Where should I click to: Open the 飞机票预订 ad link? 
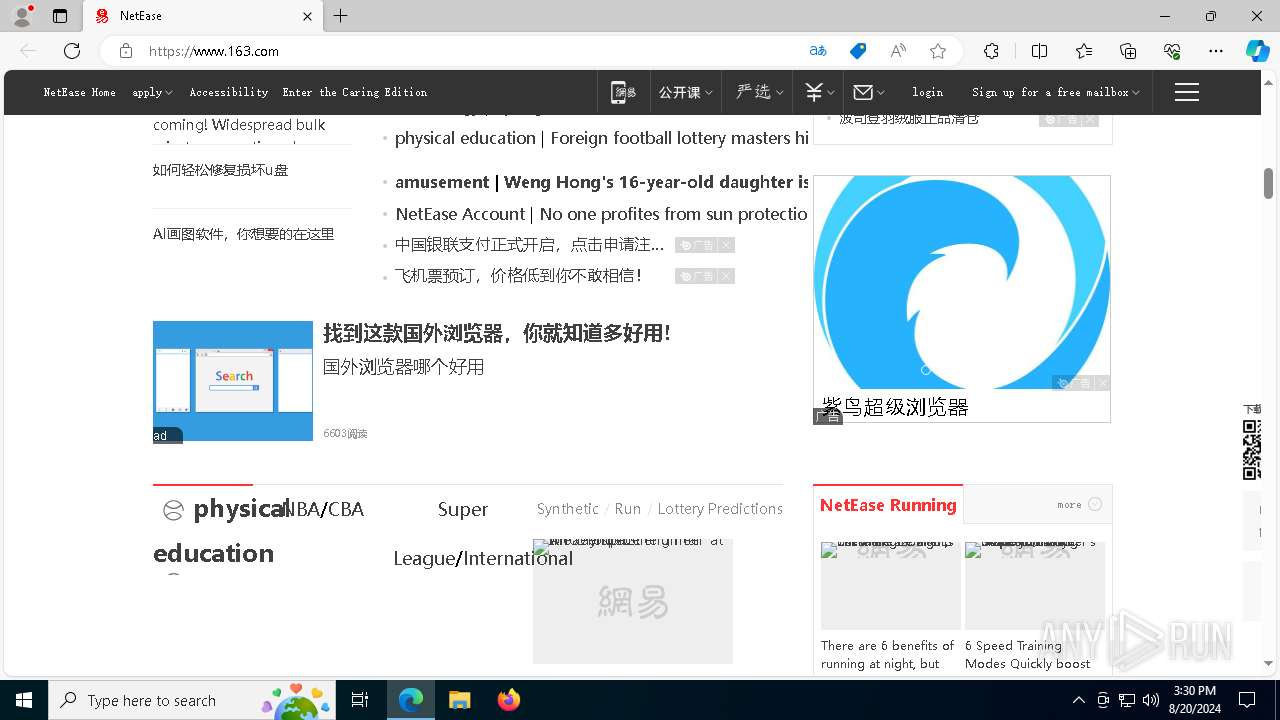pyautogui.click(x=518, y=275)
